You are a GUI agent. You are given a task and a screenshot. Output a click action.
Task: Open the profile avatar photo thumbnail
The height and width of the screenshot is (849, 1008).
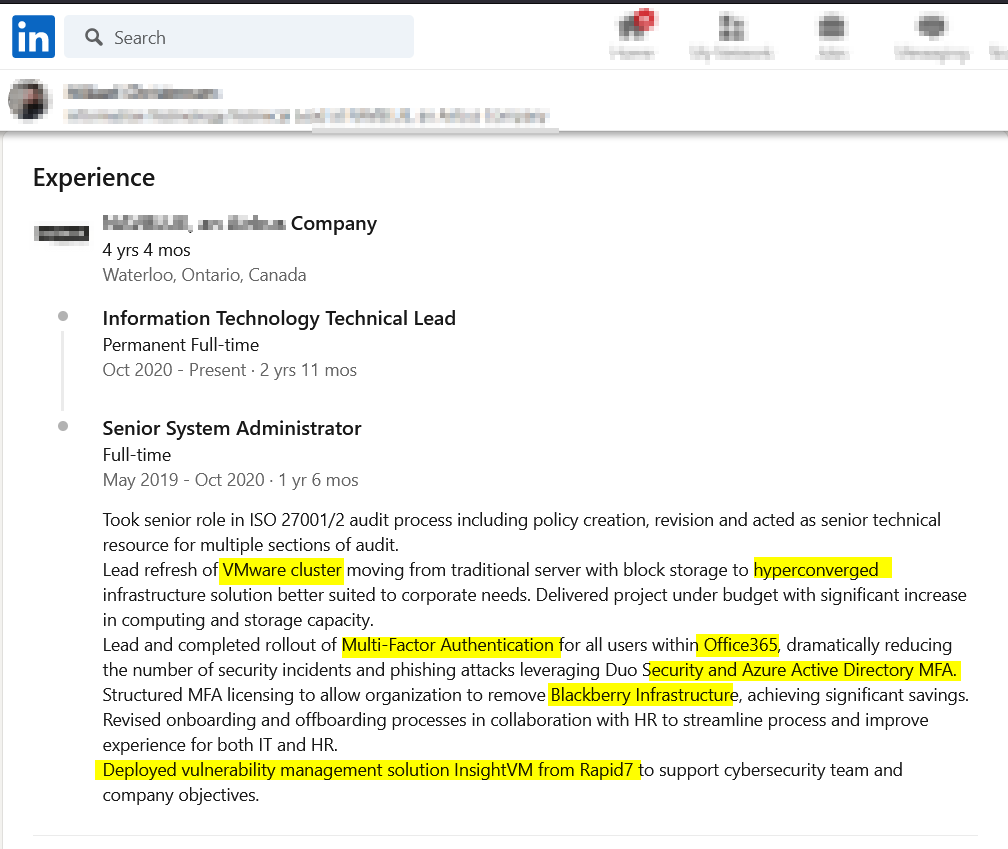pos(29,100)
